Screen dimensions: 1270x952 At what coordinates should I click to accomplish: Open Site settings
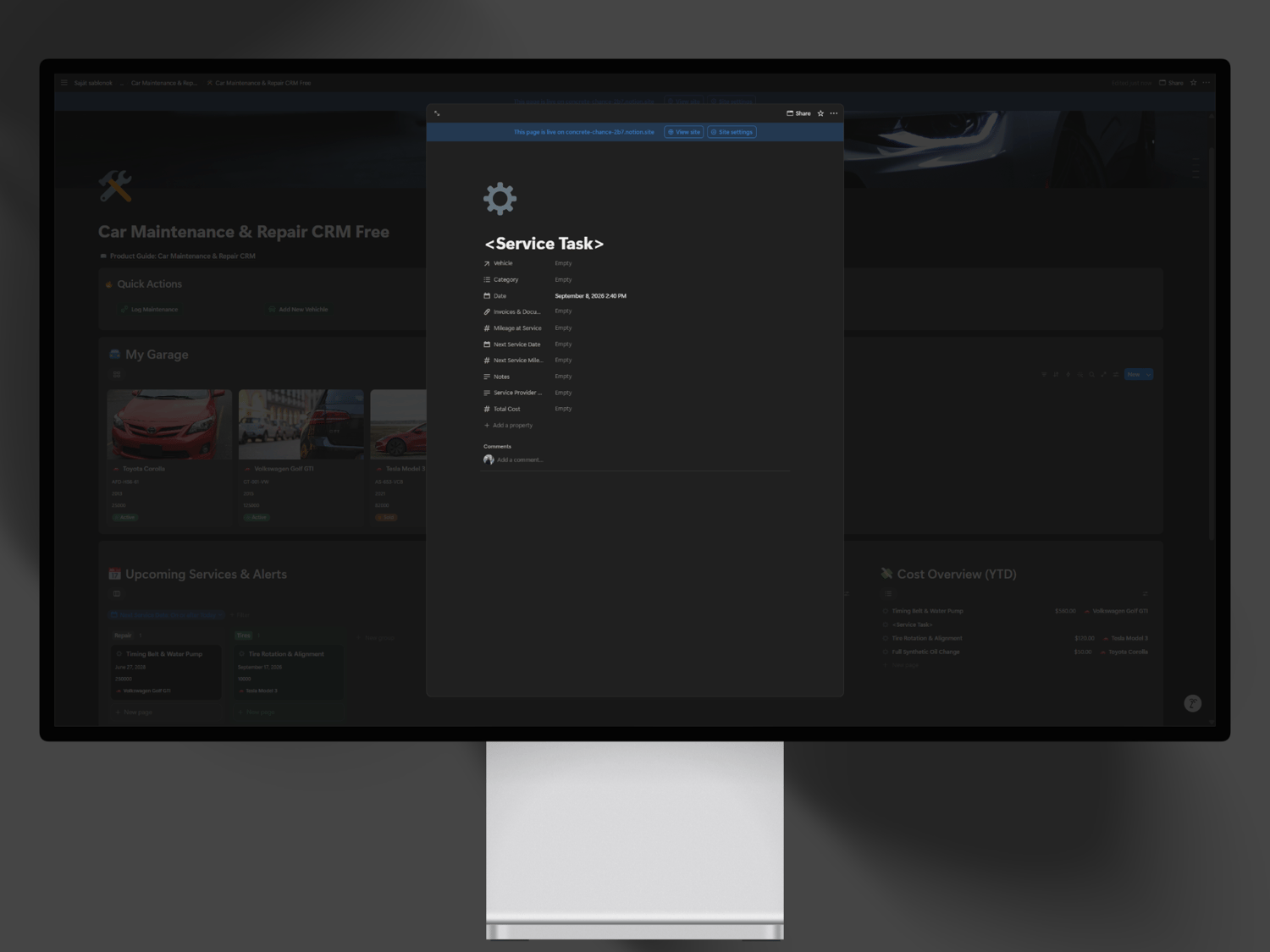732,132
